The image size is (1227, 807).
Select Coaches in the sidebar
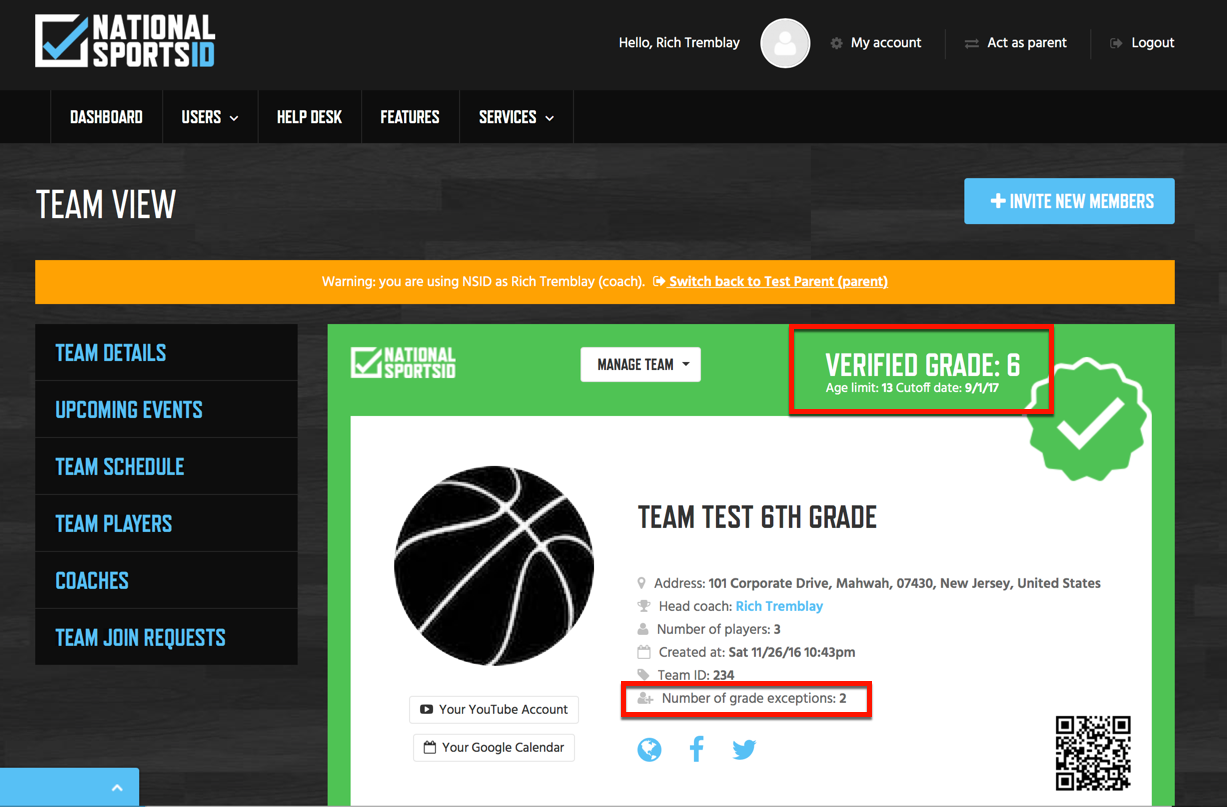point(166,580)
